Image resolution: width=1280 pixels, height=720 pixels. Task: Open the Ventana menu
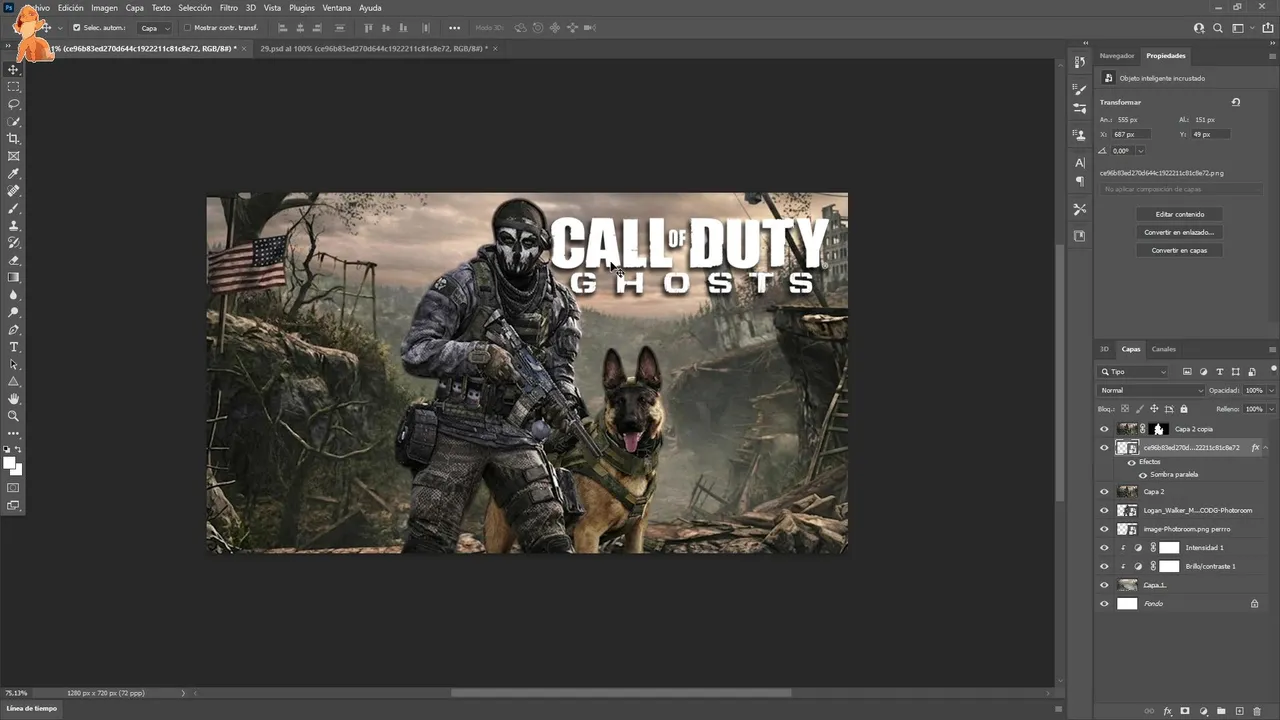pyautogui.click(x=337, y=8)
